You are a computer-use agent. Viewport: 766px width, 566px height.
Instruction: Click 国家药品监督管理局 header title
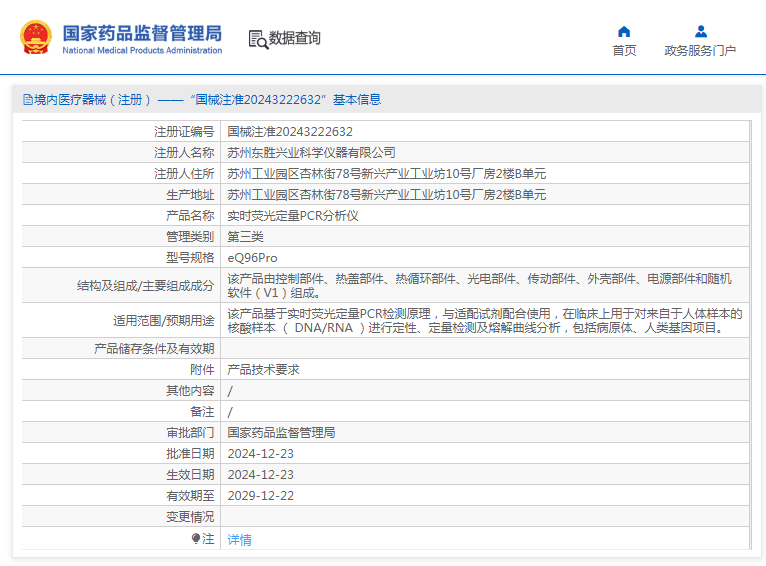tap(142, 34)
